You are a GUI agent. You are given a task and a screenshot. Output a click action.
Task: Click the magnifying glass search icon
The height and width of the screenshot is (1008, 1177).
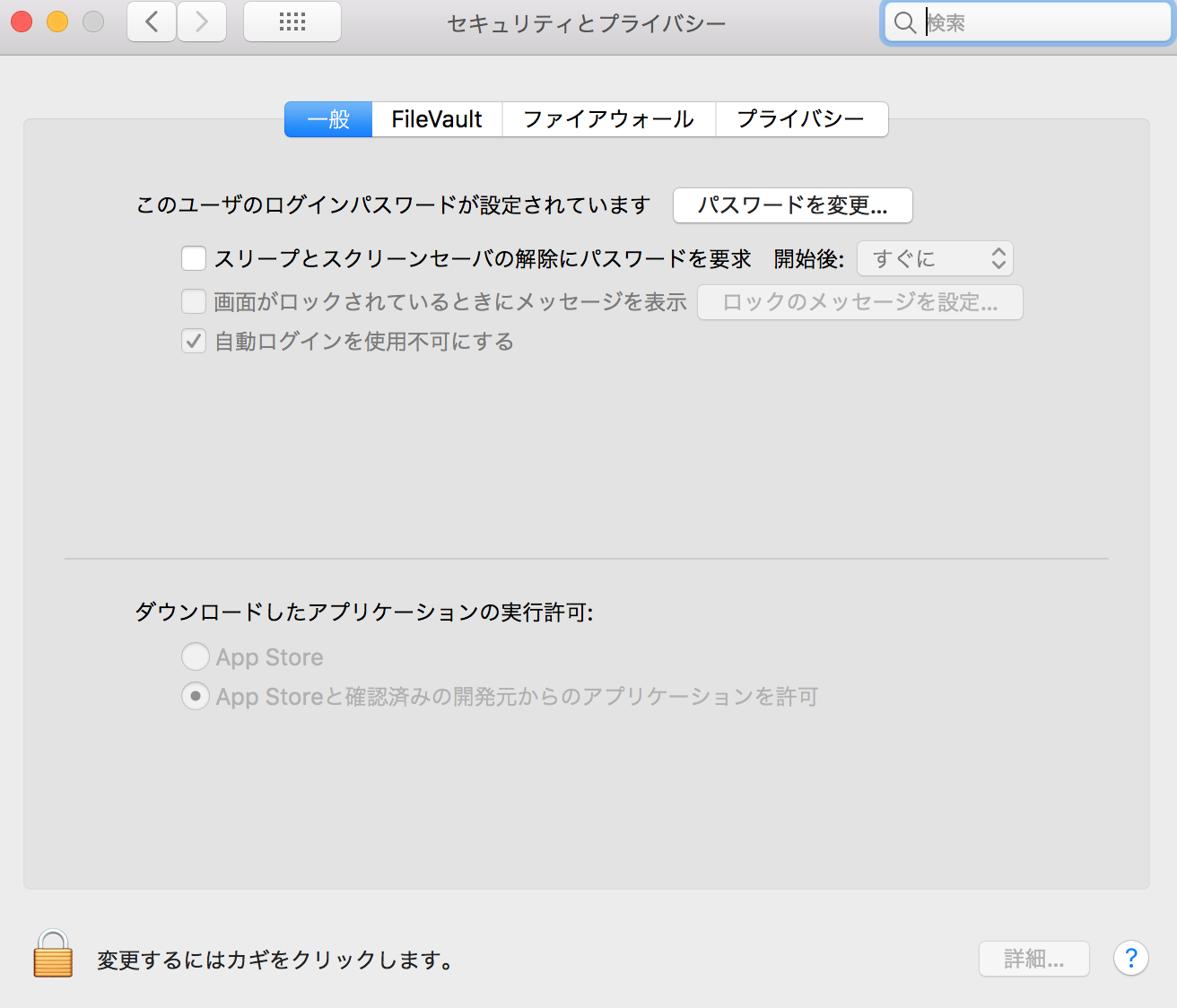(905, 22)
